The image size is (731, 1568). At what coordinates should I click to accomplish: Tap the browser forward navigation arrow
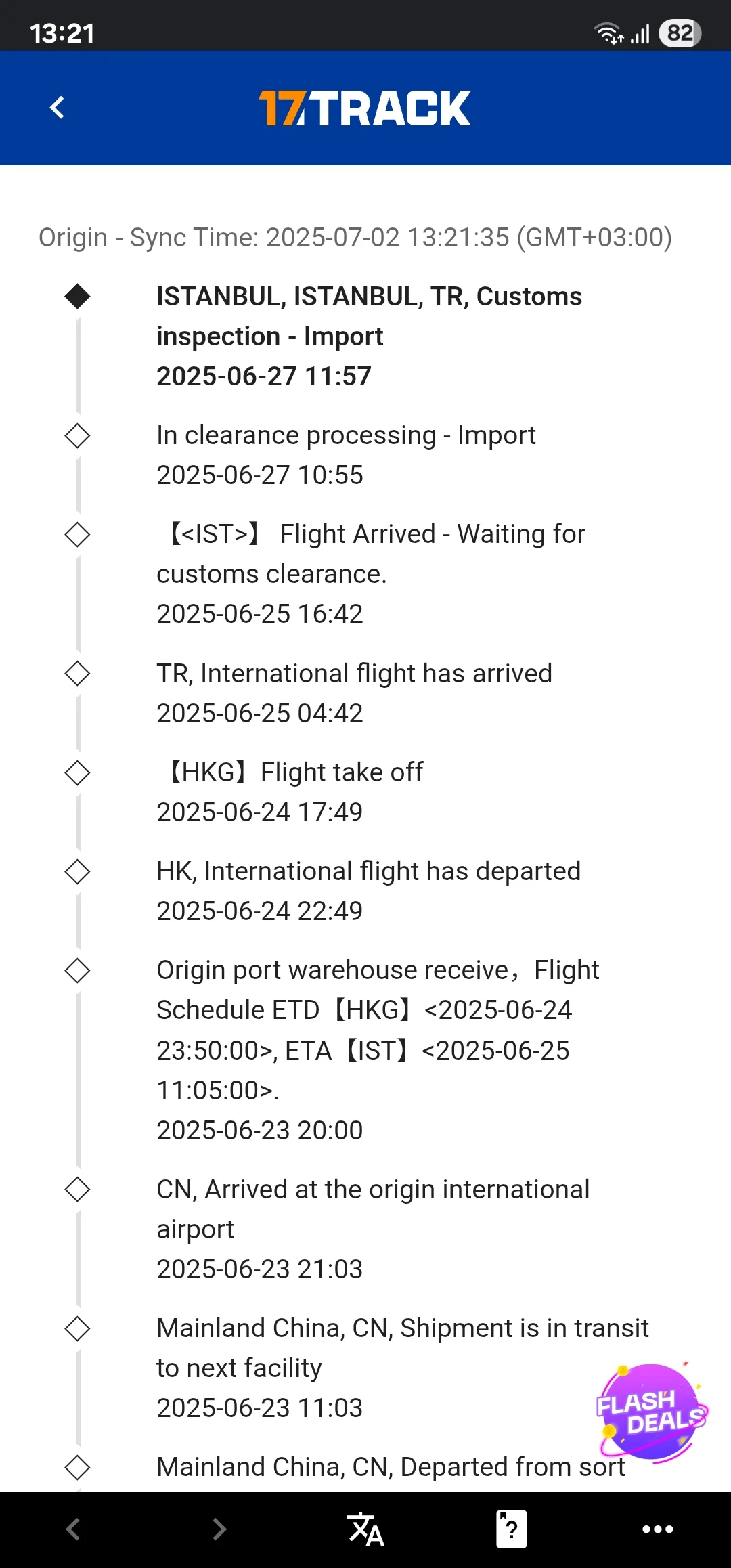[219, 1529]
